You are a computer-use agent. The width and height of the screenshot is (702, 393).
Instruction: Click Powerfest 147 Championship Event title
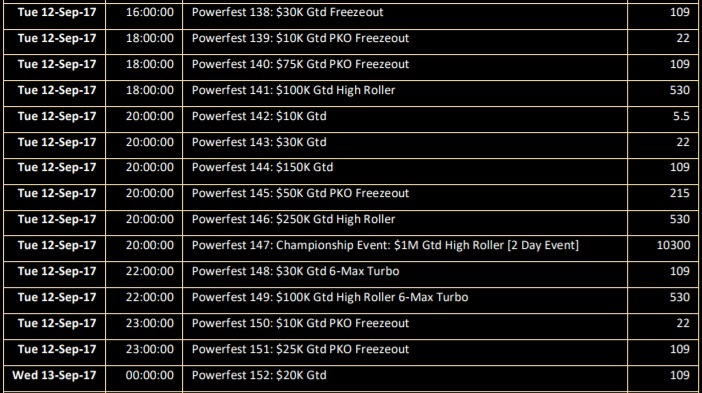pos(385,245)
